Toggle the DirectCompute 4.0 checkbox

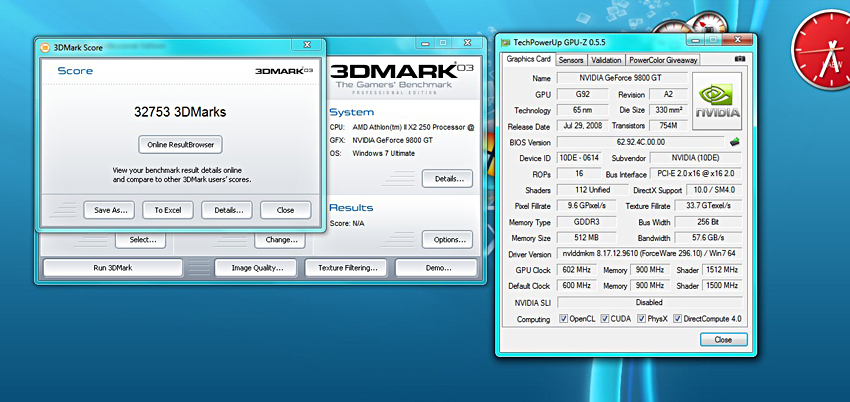coord(677,319)
